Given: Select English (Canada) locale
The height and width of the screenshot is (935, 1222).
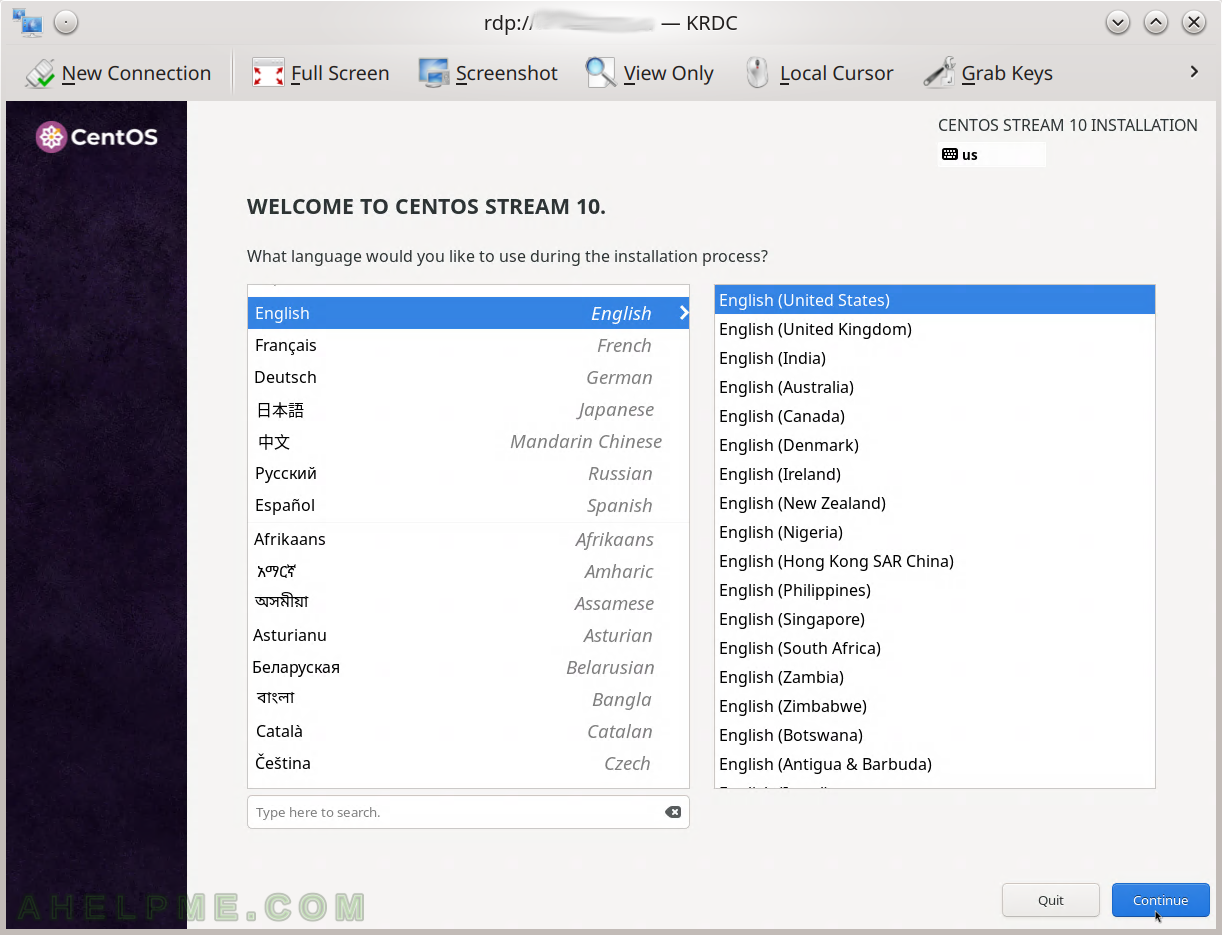Looking at the screenshot, I should 935,416.
